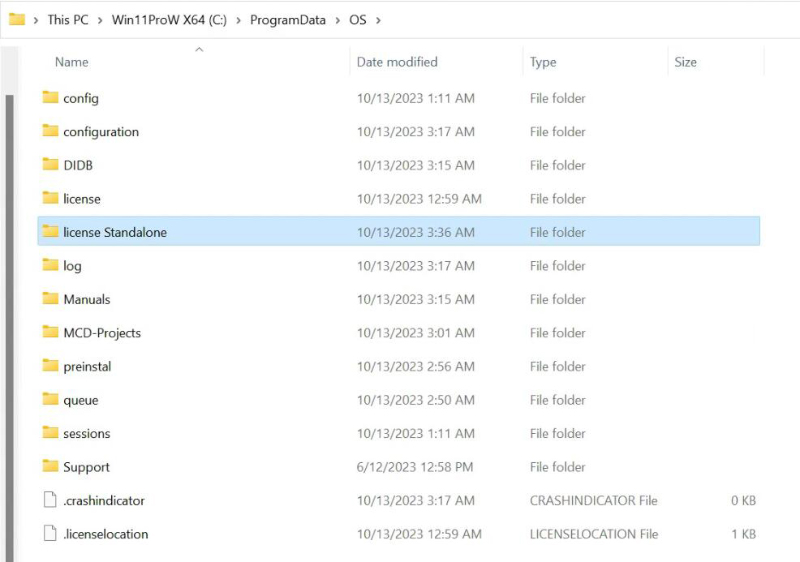Select the configuration folder icon
This screenshot has width=800, height=562.
tap(50, 131)
